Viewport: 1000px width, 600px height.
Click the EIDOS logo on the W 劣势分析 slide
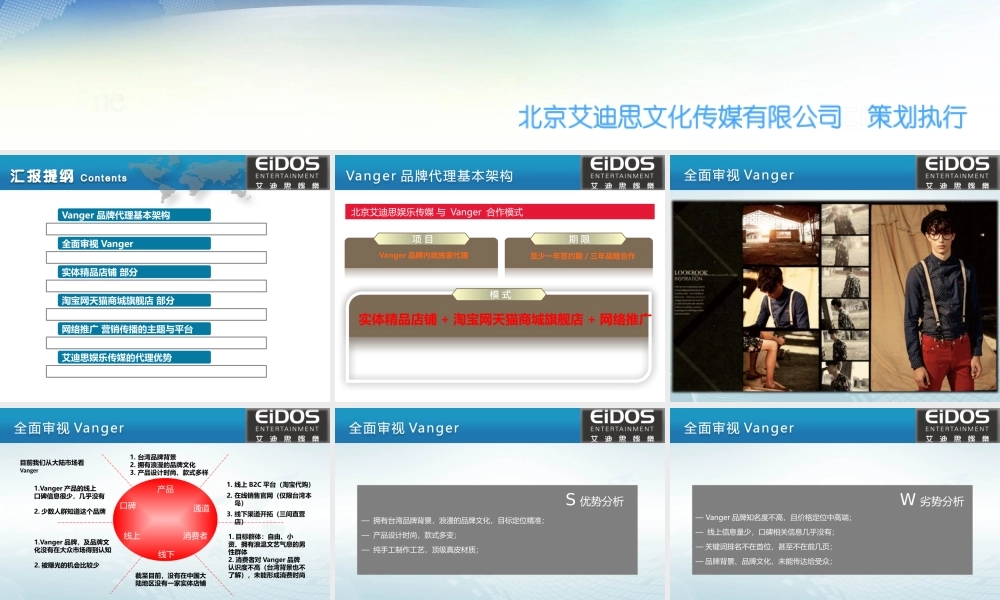pos(957,425)
